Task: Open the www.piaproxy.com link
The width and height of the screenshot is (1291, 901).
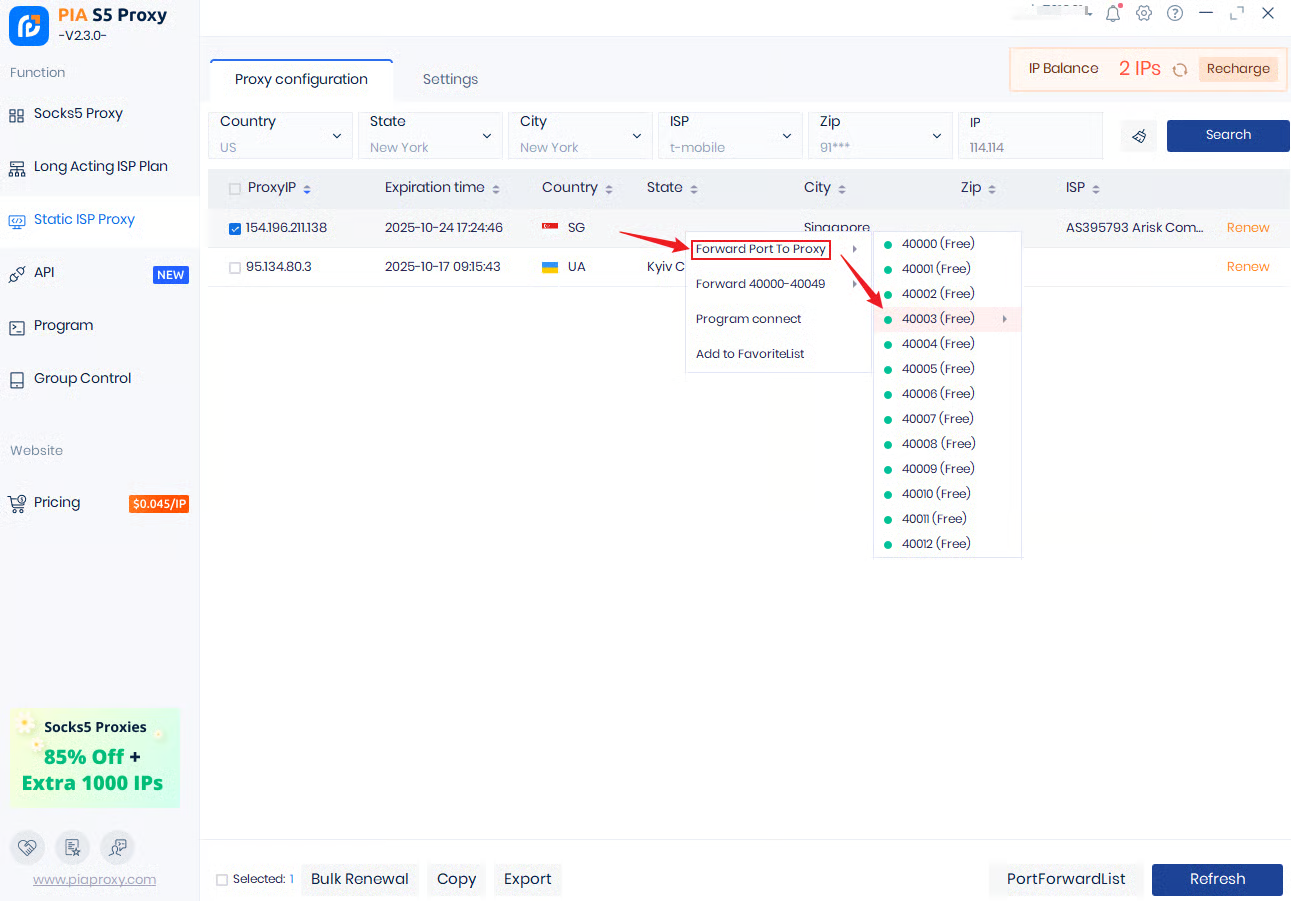Action: 94,880
